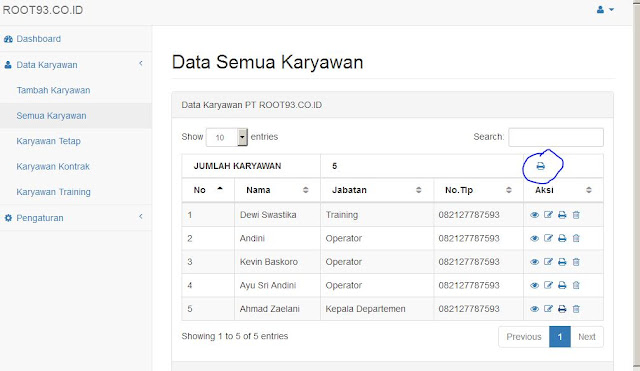Click the Ayu Sri Andini name cell

(x=278, y=285)
